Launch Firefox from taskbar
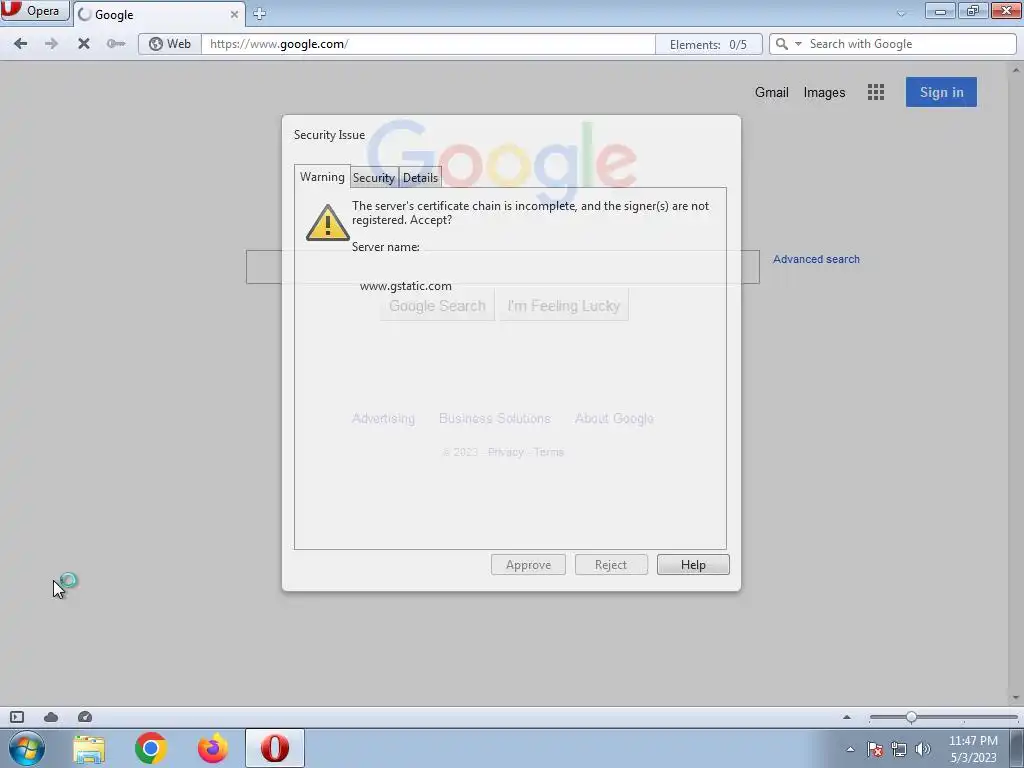Image resolution: width=1024 pixels, height=768 pixels. (x=213, y=748)
